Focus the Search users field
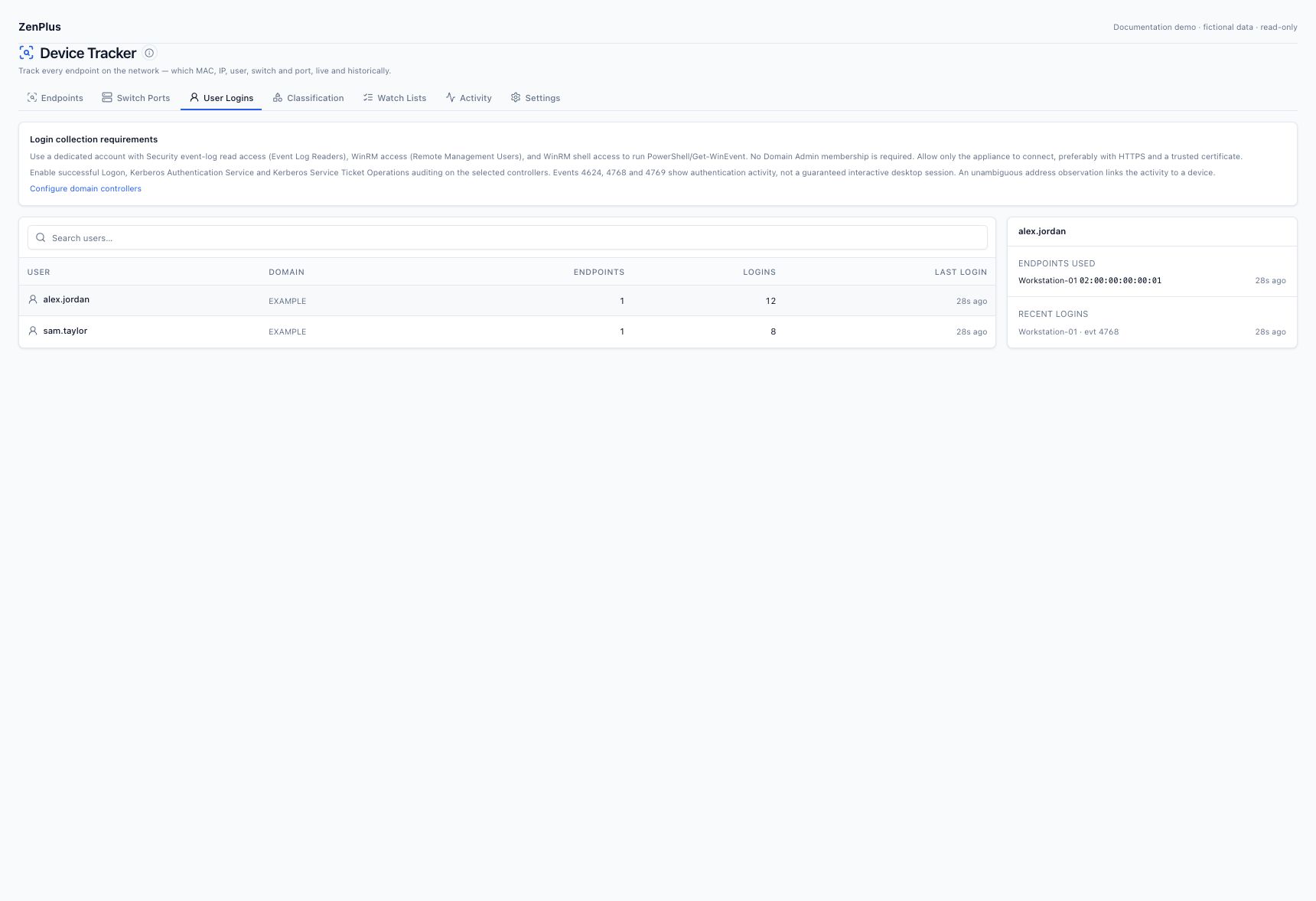This screenshot has width=1316, height=901. (507, 237)
